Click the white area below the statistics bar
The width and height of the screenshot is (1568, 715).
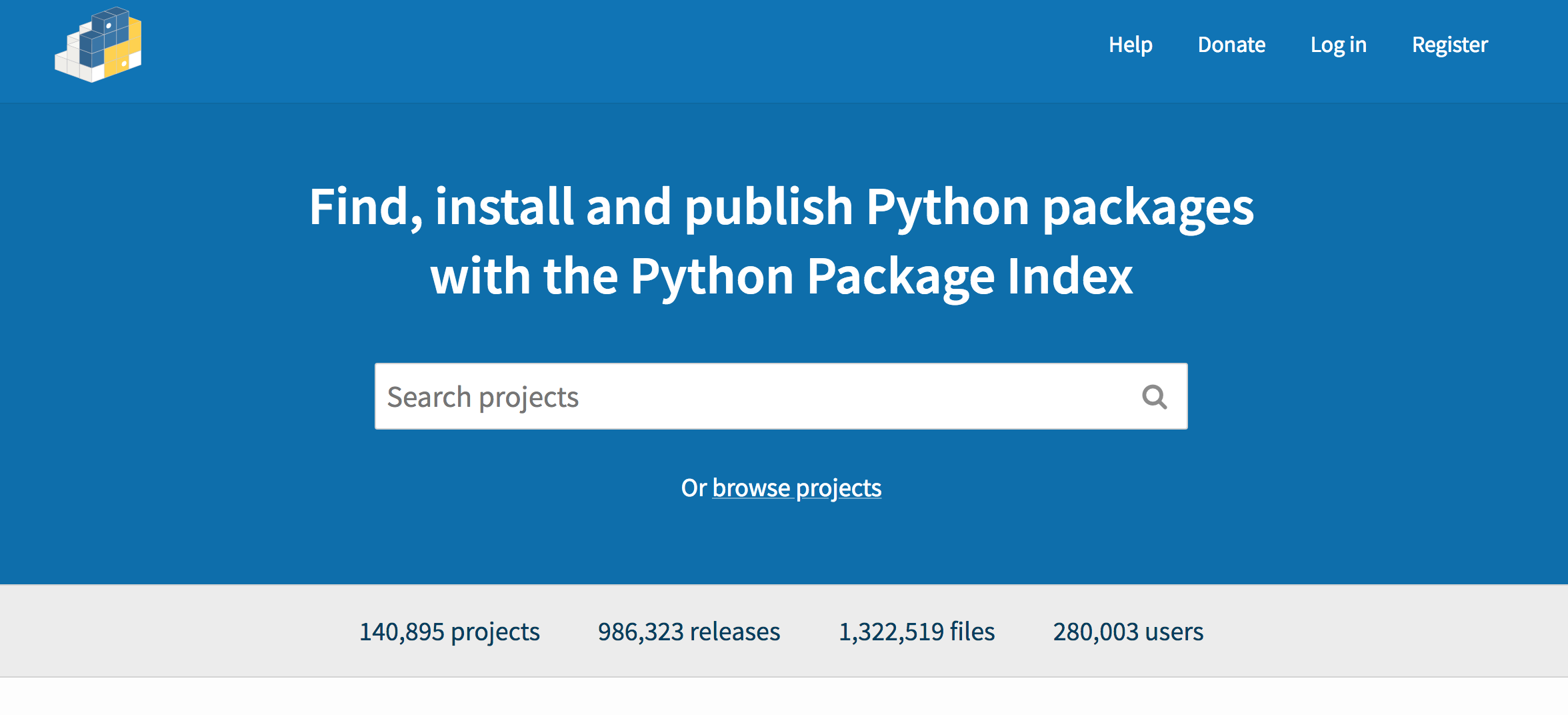coord(784,697)
